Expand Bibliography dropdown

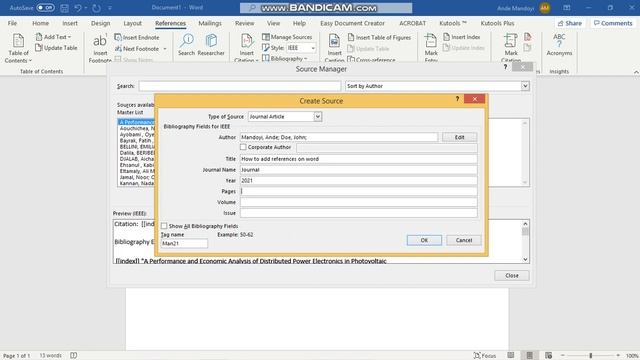(x=306, y=58)
